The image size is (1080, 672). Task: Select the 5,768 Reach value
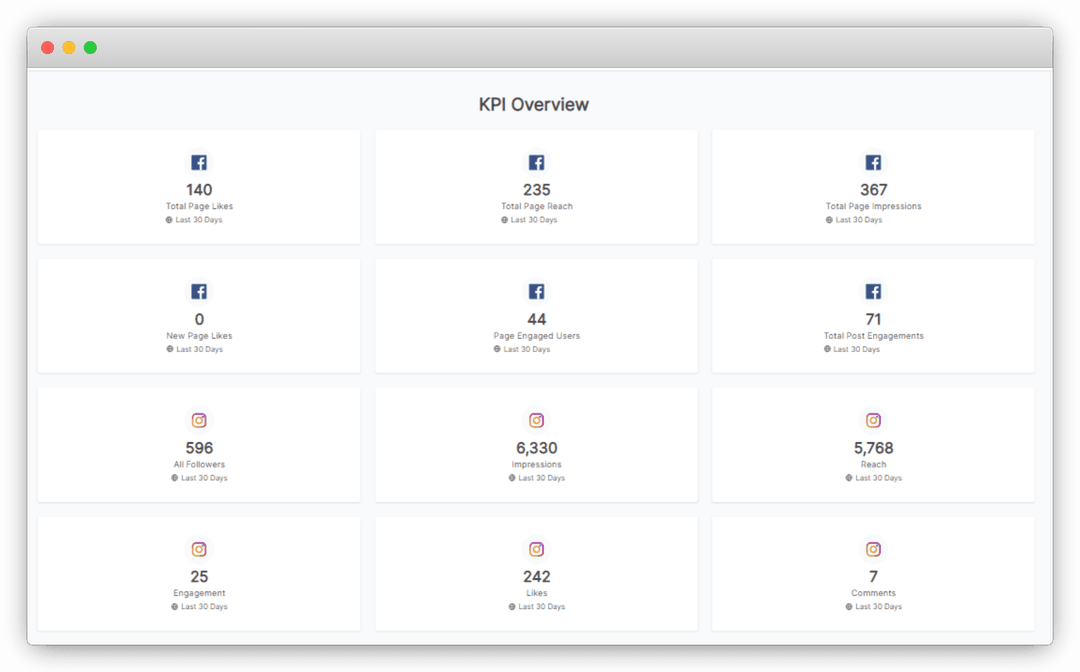pyautogui.click(x=873, y=448)
